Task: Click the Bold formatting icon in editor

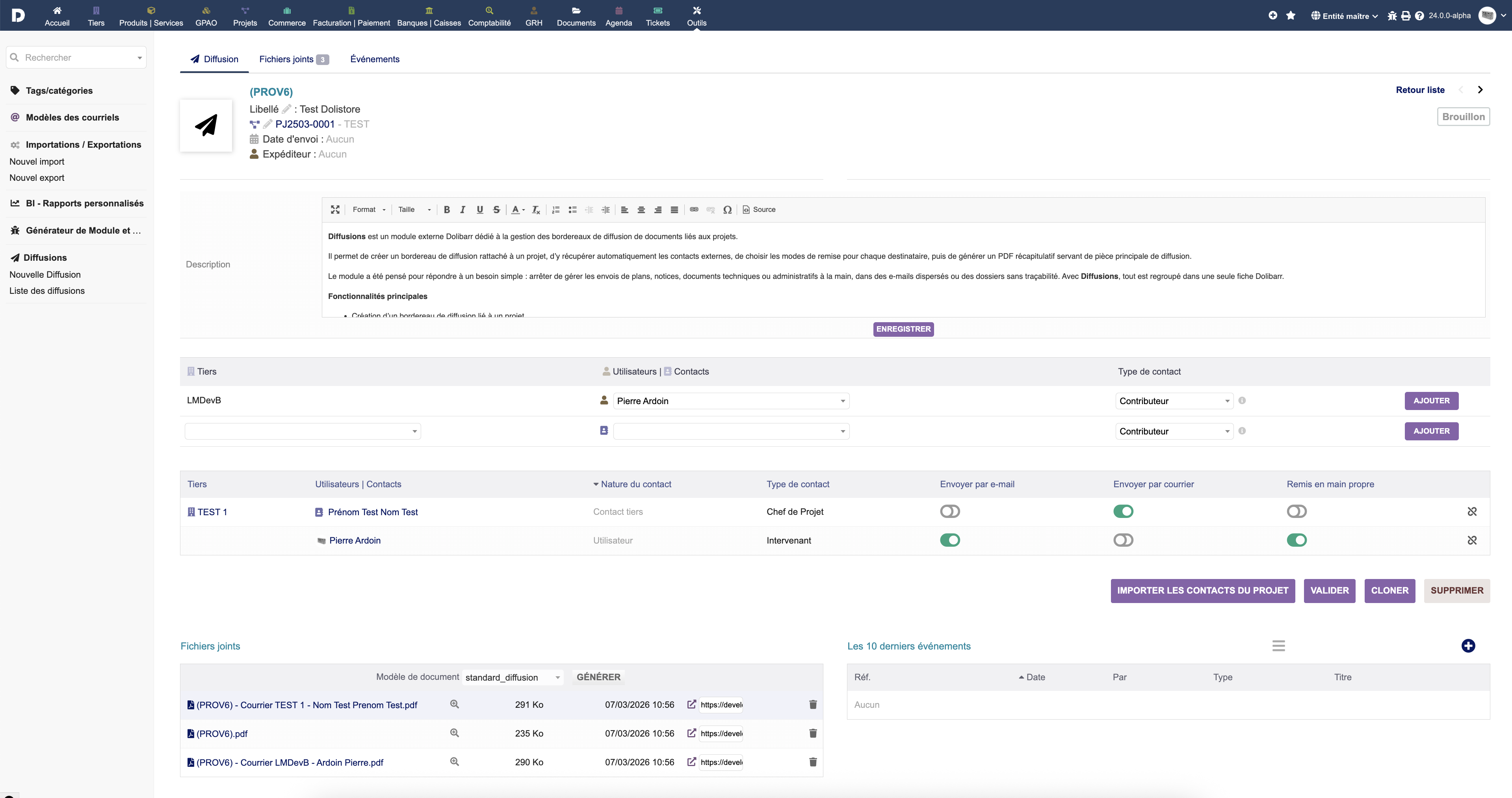Action: coord(447,210)
